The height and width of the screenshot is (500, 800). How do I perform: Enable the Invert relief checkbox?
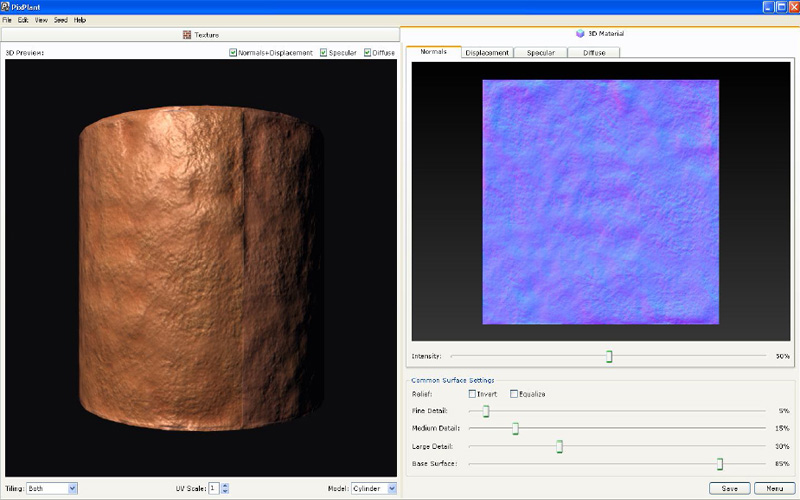[472, 394]
